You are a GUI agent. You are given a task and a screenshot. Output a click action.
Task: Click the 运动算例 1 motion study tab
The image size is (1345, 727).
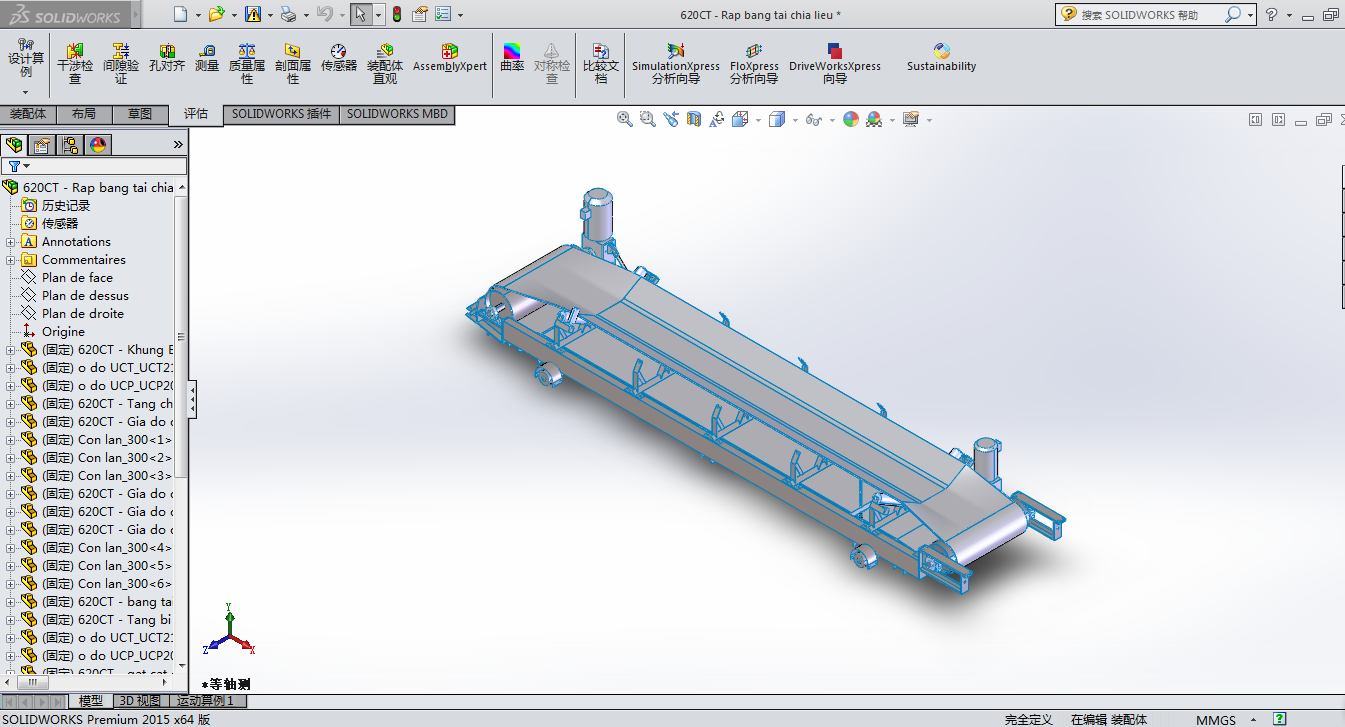tap(205, 701)
